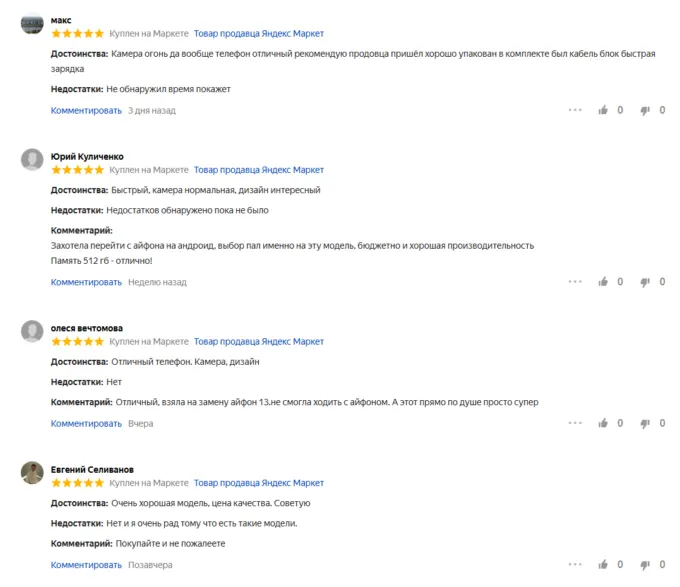680x587 pixels.
Task: Open seller link in макс's review
Action: [259, 33]
